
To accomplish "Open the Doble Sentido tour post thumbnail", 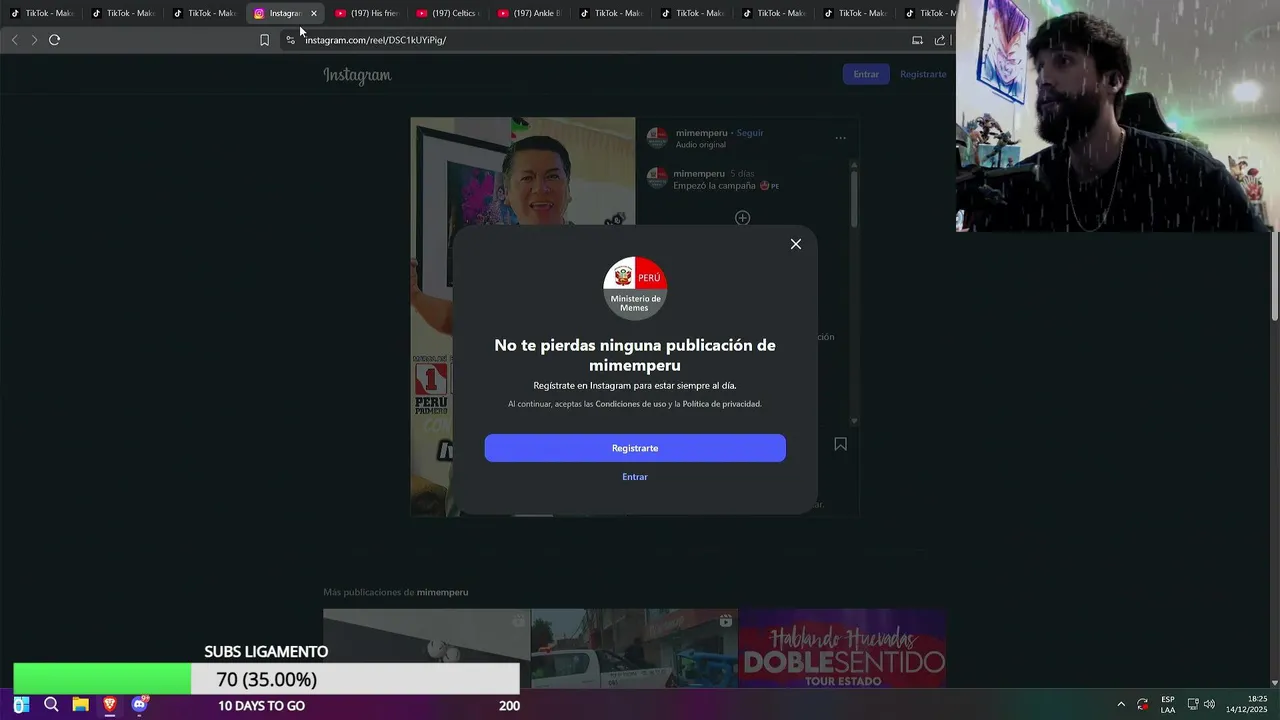I will (842, 648).
